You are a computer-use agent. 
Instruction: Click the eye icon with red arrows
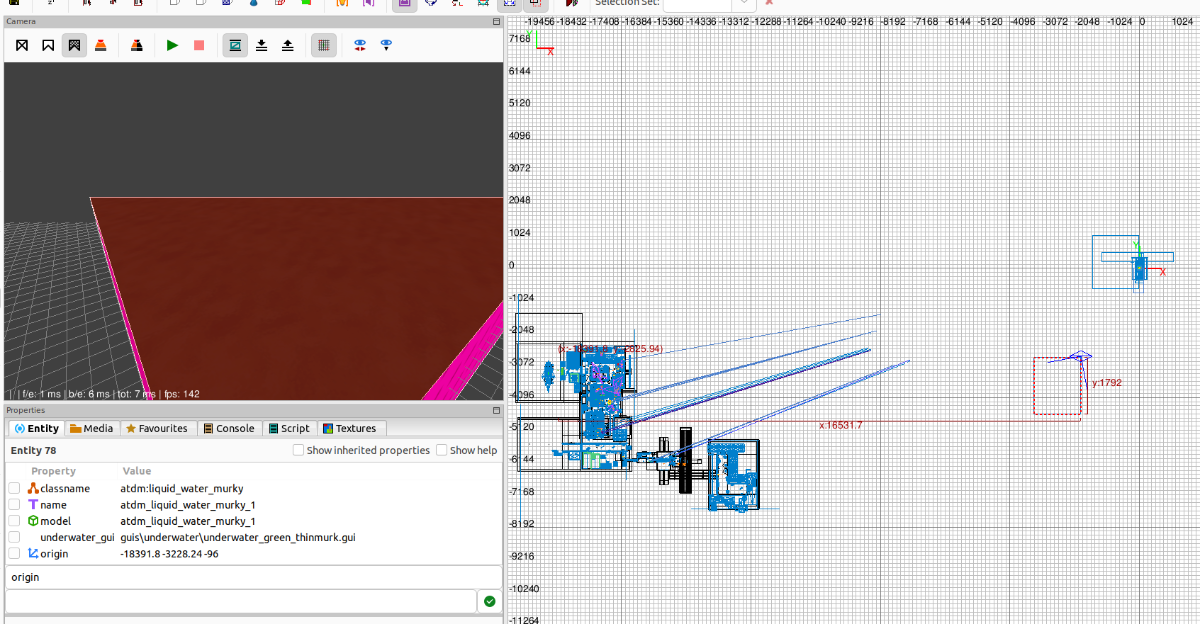360,45
